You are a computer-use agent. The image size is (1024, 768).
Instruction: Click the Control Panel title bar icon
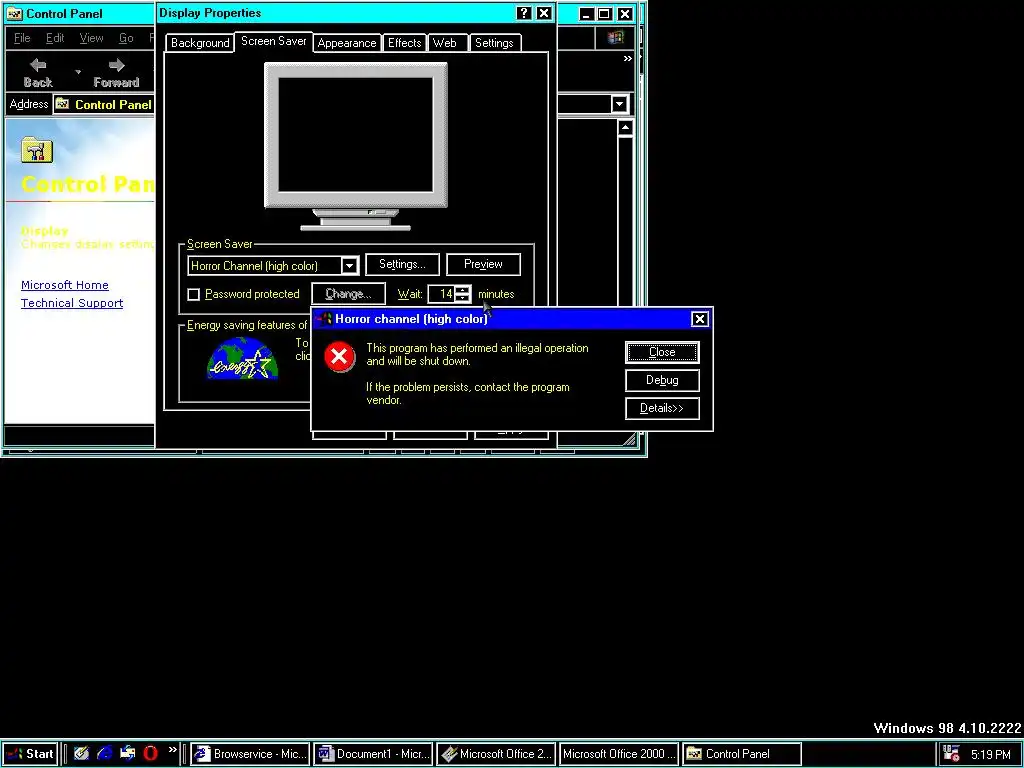coord(14,14)
